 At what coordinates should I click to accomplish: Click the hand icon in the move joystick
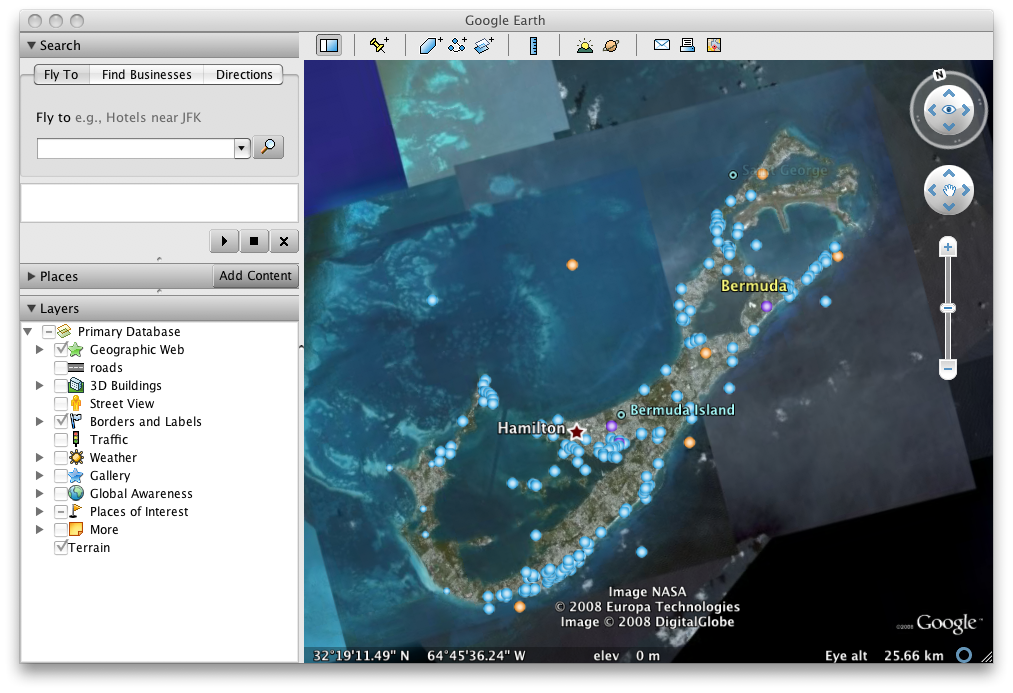pyautogui.click(x=948, y=190)
